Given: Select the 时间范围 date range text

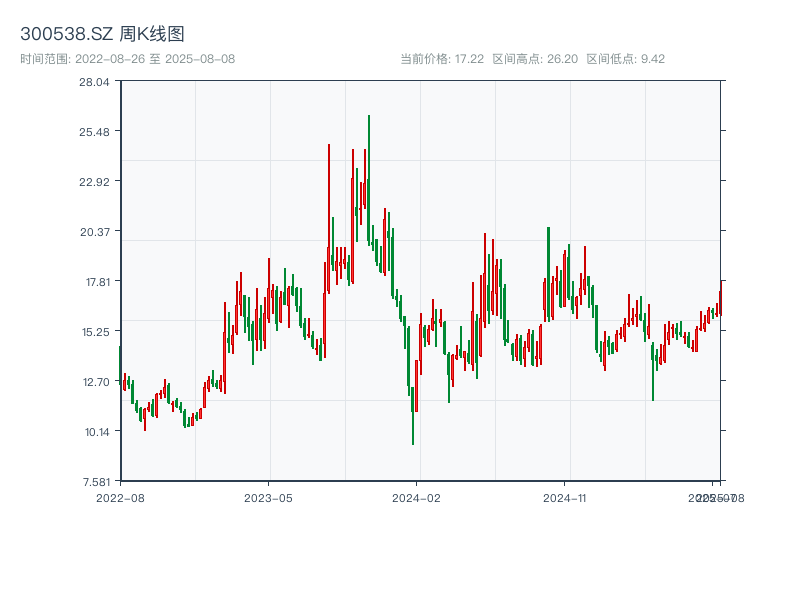Looking at the screenshot, I should coord(127,59).
